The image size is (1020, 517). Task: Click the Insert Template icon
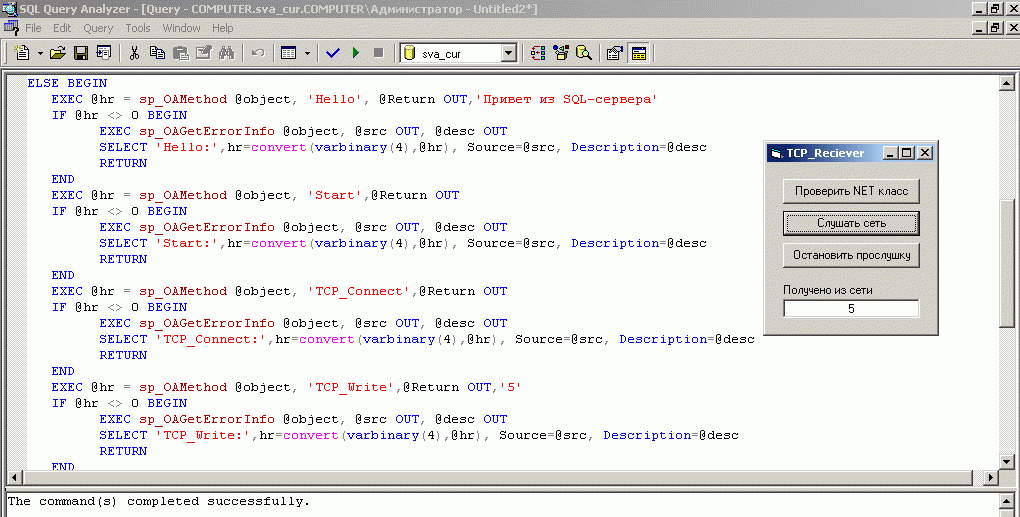(103, 53)
